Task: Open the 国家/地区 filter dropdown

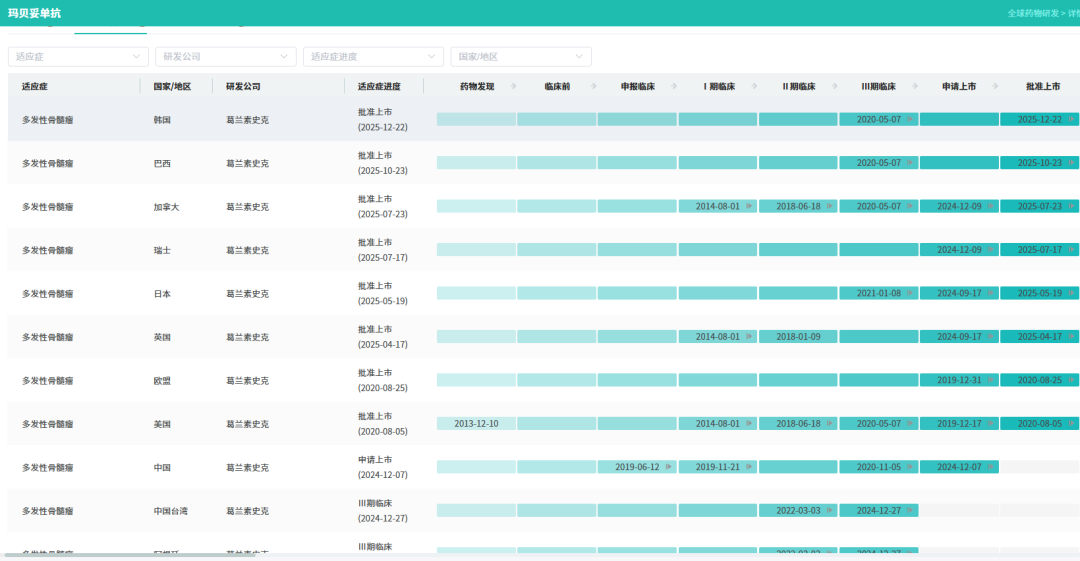Action: coord(520,57)
